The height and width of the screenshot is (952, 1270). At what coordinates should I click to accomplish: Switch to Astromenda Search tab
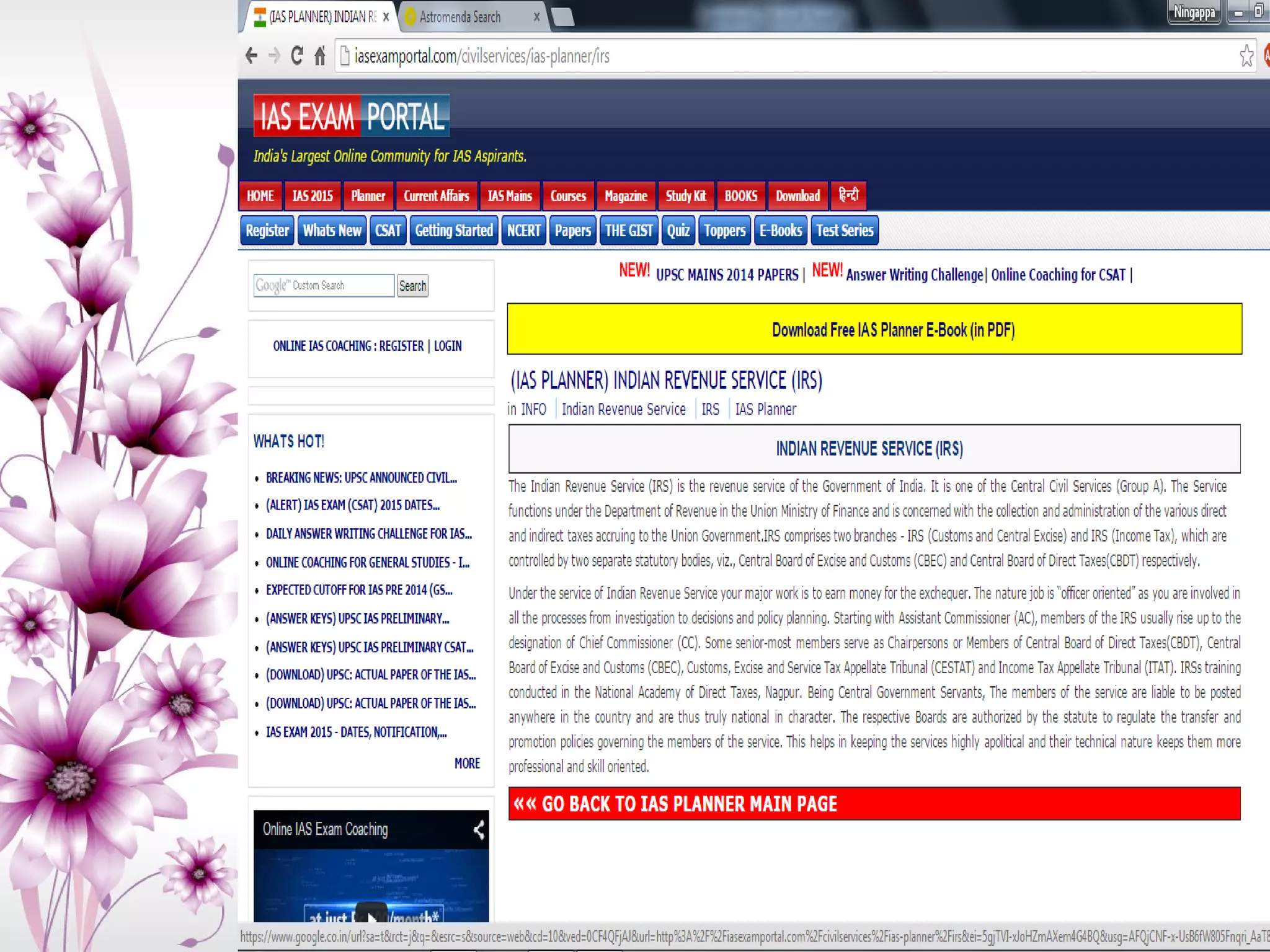(460, 17)
